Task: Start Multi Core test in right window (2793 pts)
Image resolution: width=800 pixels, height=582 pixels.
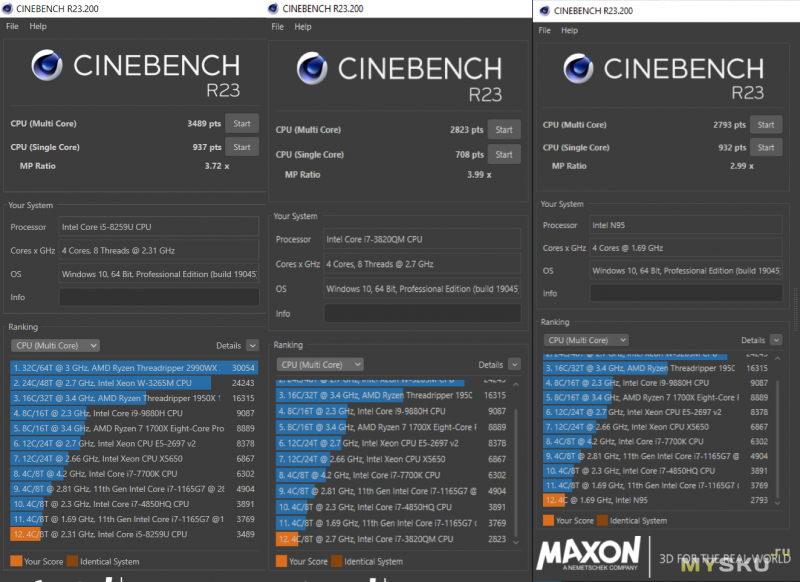Action: point(766,125)
